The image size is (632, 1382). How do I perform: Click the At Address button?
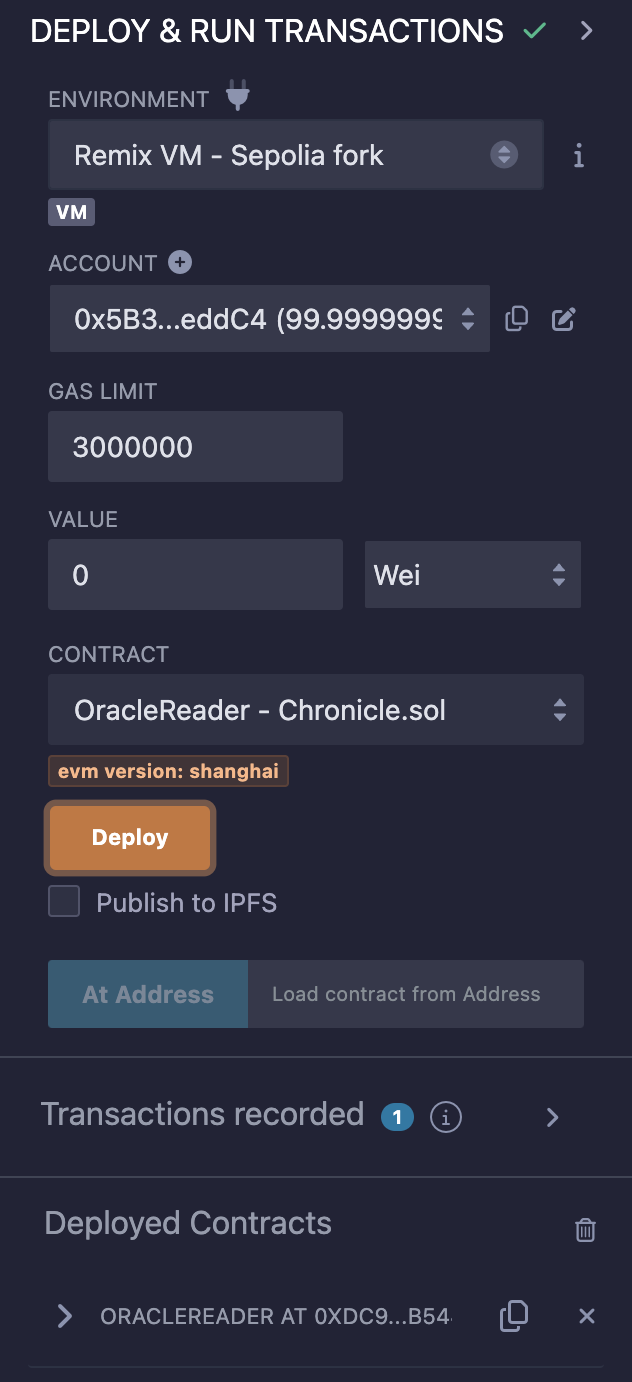tap(147, 994)
